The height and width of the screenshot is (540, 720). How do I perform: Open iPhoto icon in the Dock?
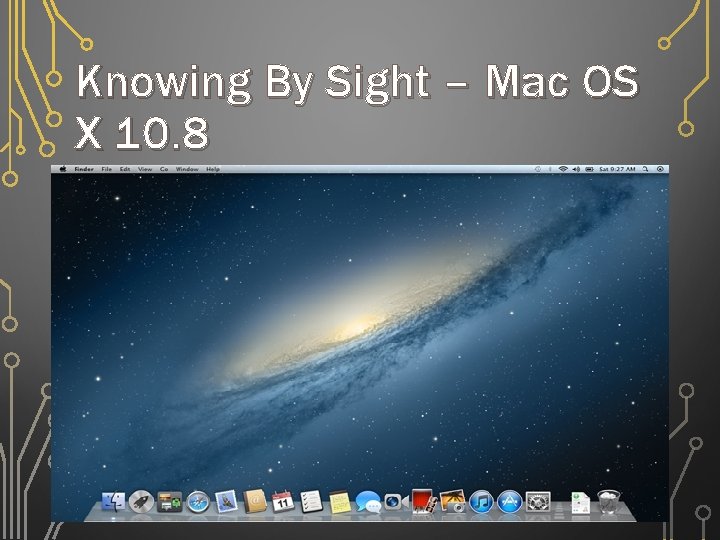[453, 501]
